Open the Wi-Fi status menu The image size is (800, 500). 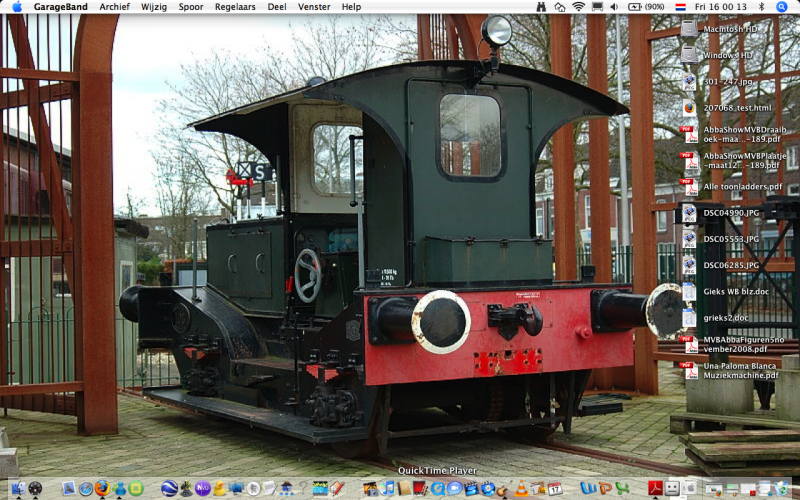tap(578, 7)
